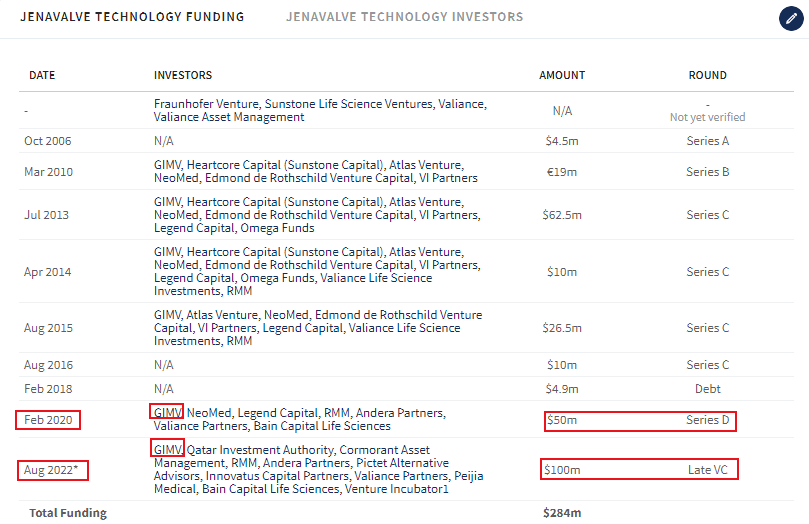Viewport: 809px width, 524px height.
Task: Select the JenaValve Technology Funding tab
Action: point(132,17)
